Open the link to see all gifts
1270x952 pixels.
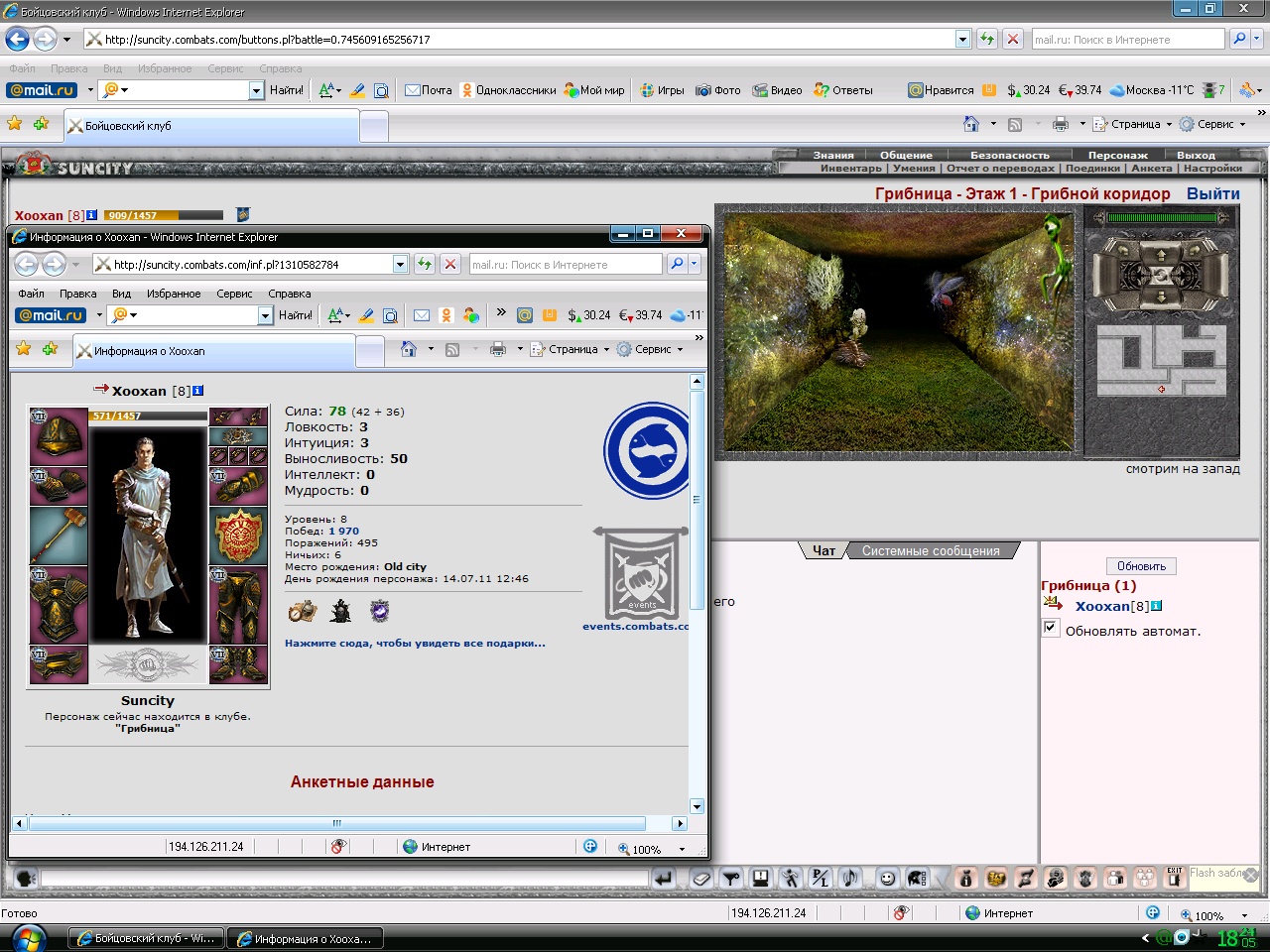415,643
